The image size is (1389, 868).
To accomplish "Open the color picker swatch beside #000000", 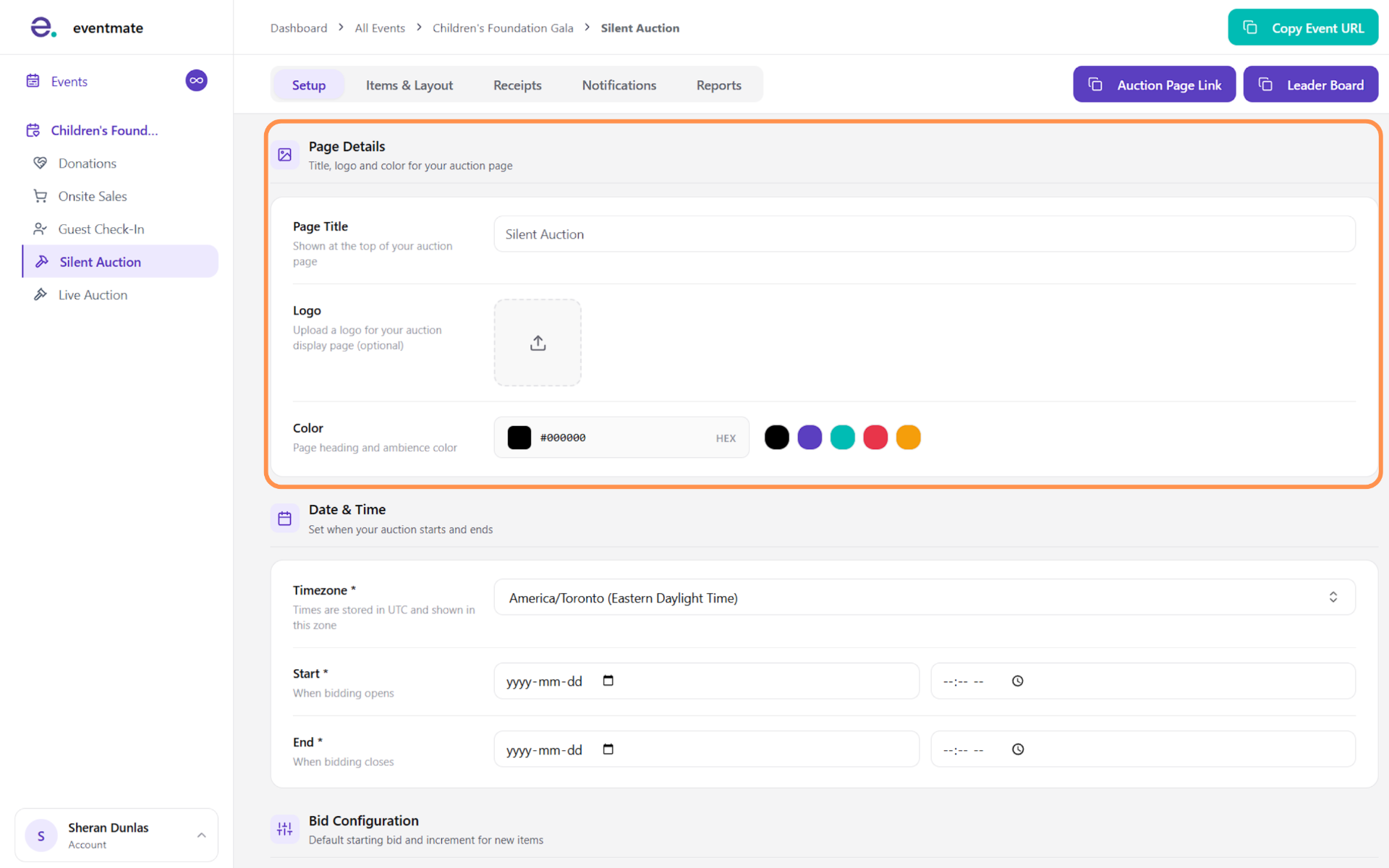I will 519,437.
